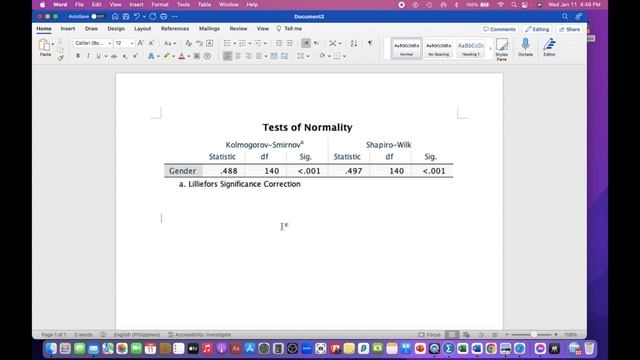Switch to the Layout tab
This screenshot has height=360, width=640.
point(143,29)
